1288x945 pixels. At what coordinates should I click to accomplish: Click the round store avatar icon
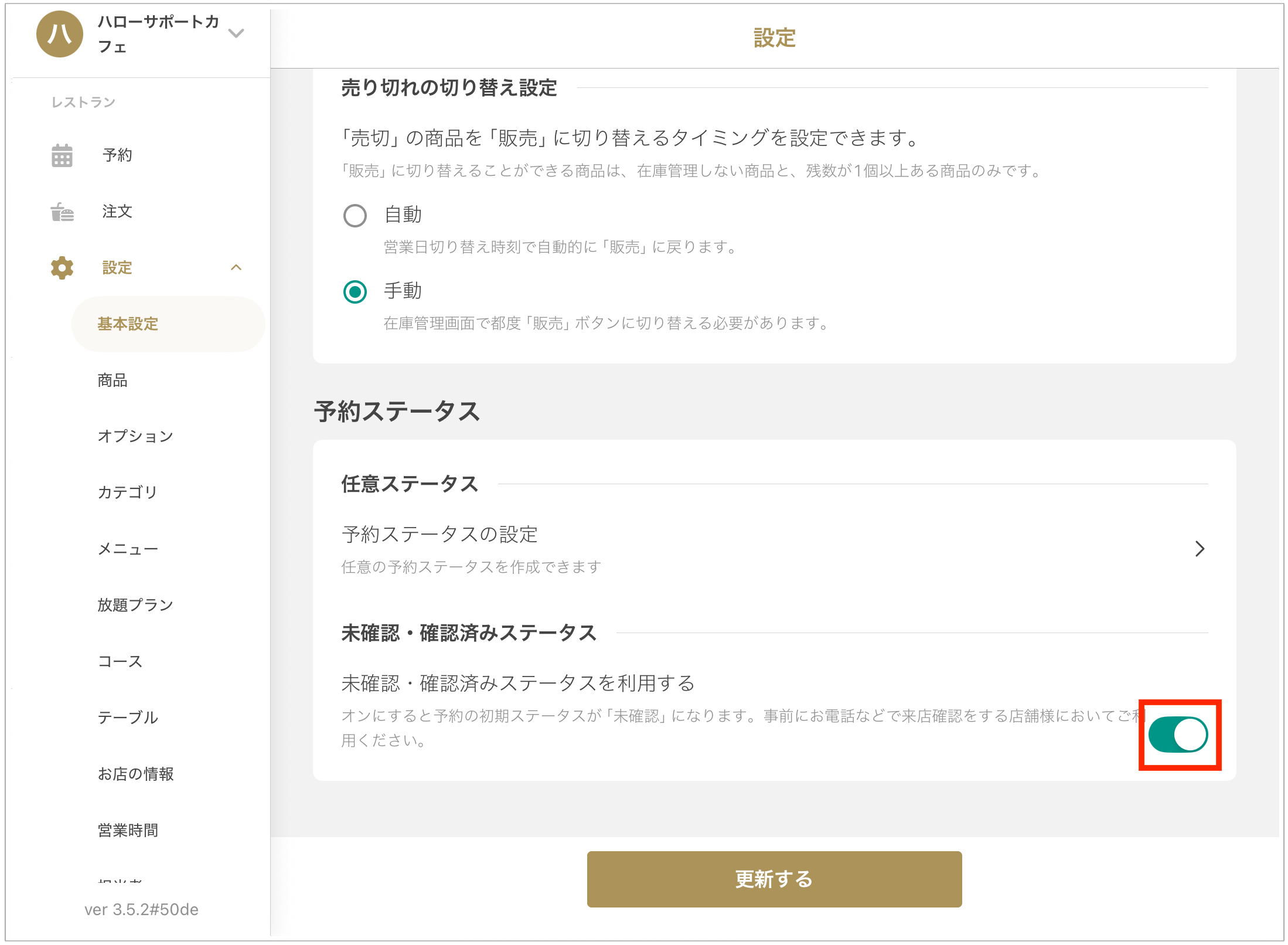[x=60, y=34]
